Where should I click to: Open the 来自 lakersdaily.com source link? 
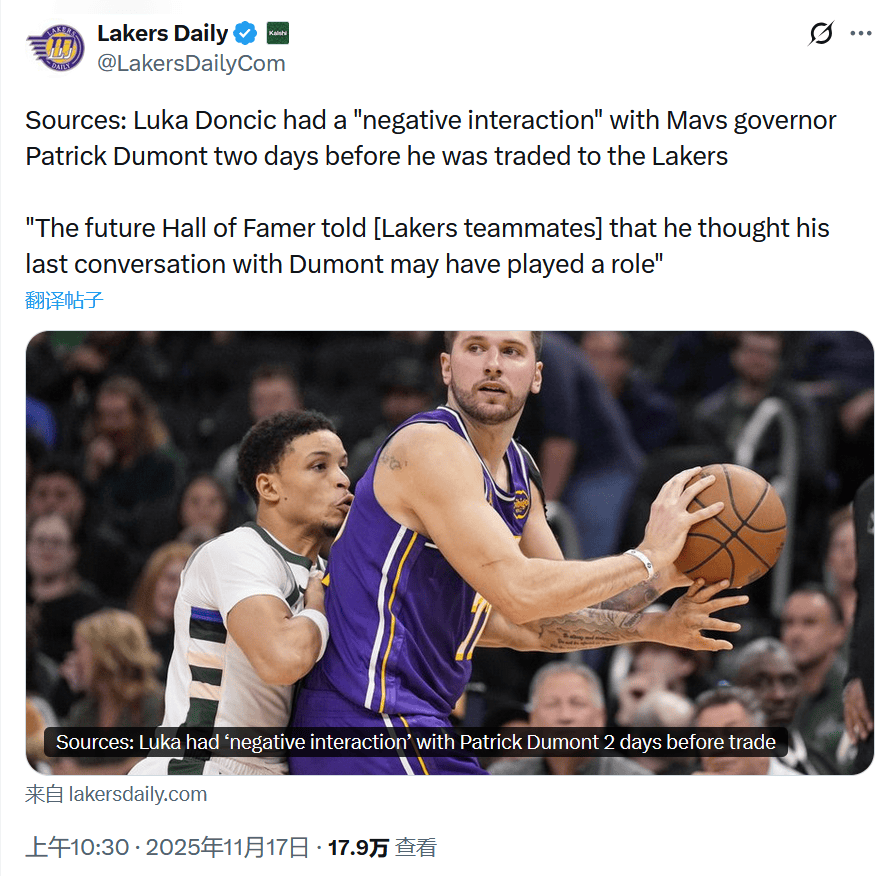(116, 795)
